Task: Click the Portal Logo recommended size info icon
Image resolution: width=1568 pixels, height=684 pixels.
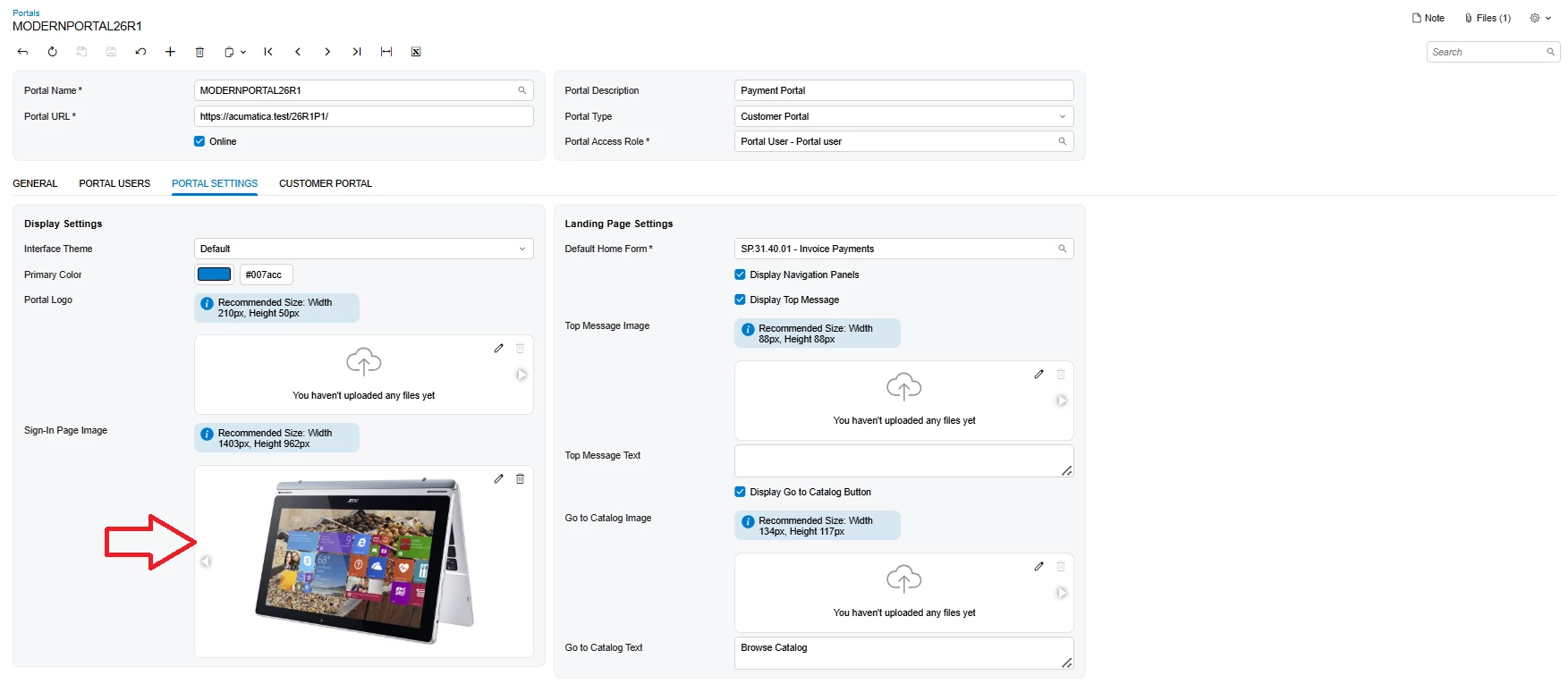Action: click(x=207, y=304)
